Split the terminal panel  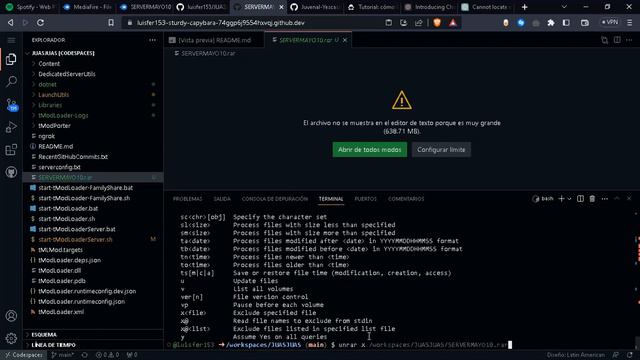[x=580, y=199]
